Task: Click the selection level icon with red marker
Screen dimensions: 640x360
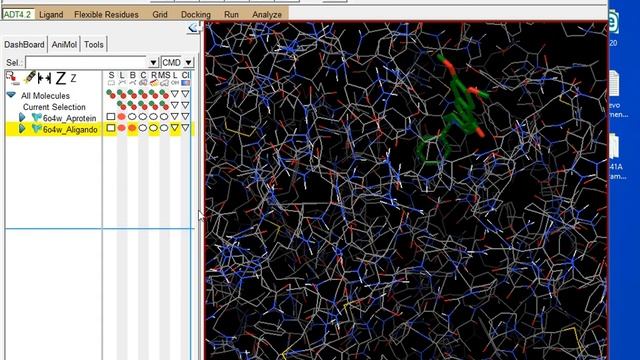Action: click(x=12, y=78)
